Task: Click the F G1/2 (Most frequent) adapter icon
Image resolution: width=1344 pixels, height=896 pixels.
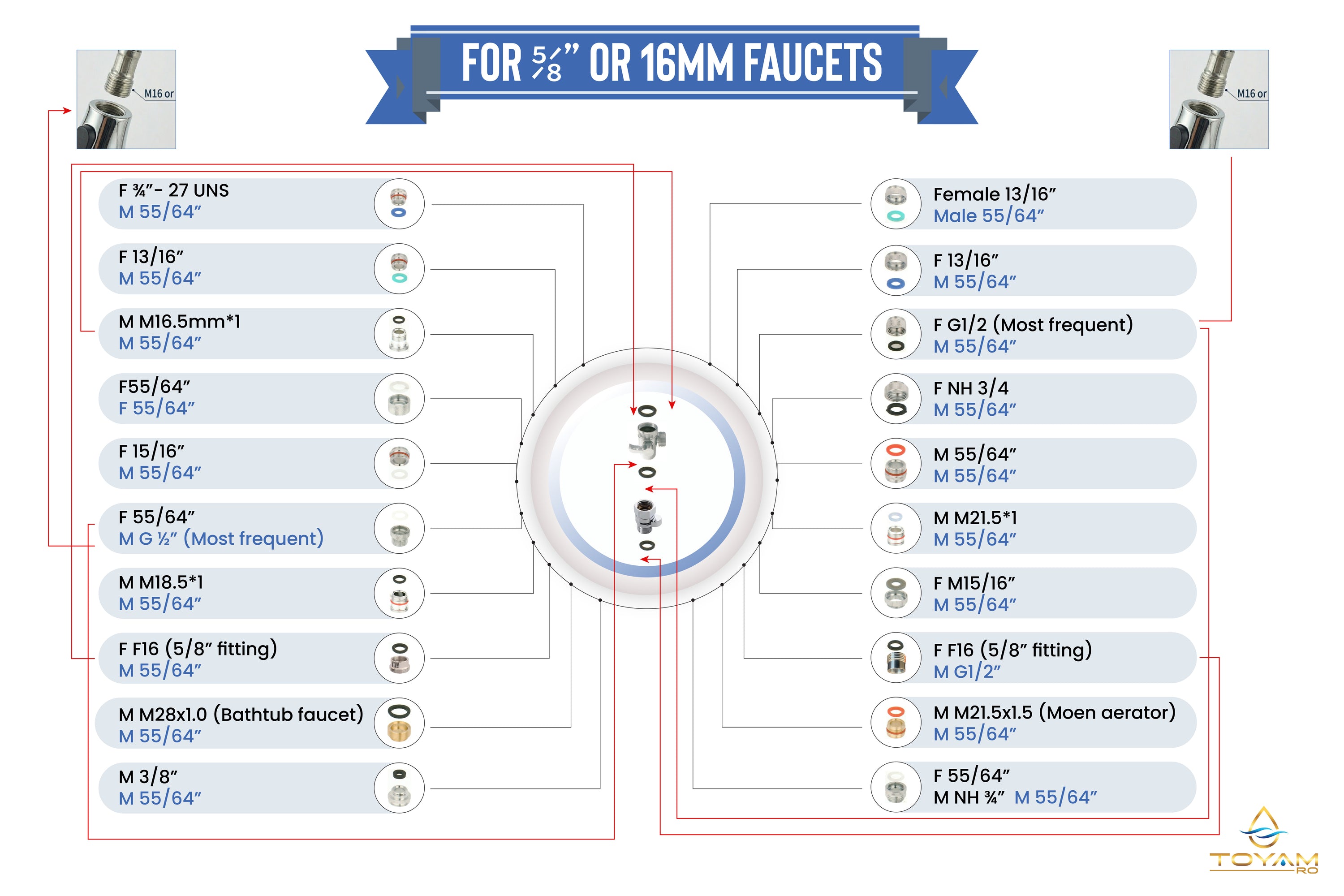Action: 896,334
